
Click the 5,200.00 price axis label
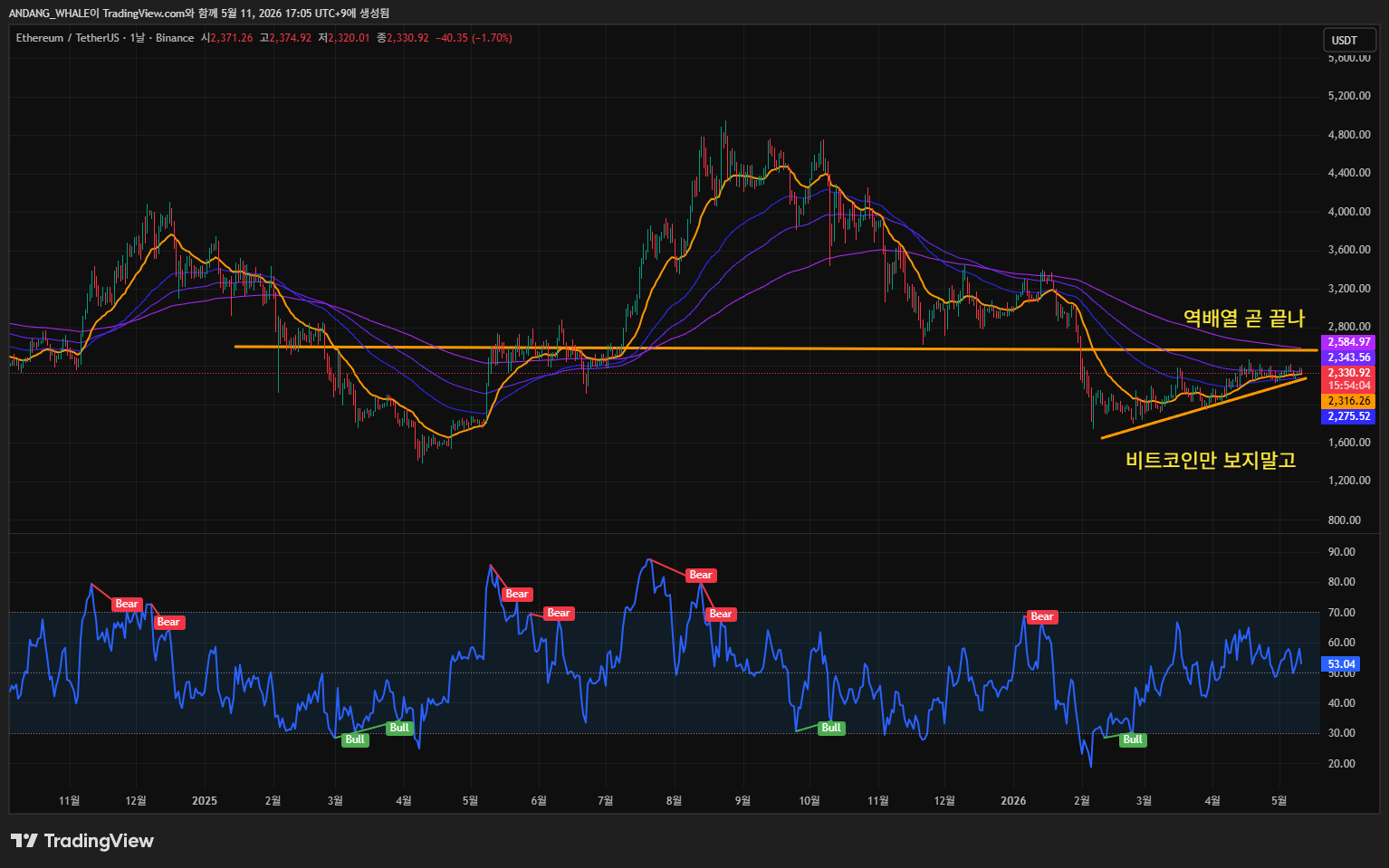(x=1348, y=96)
